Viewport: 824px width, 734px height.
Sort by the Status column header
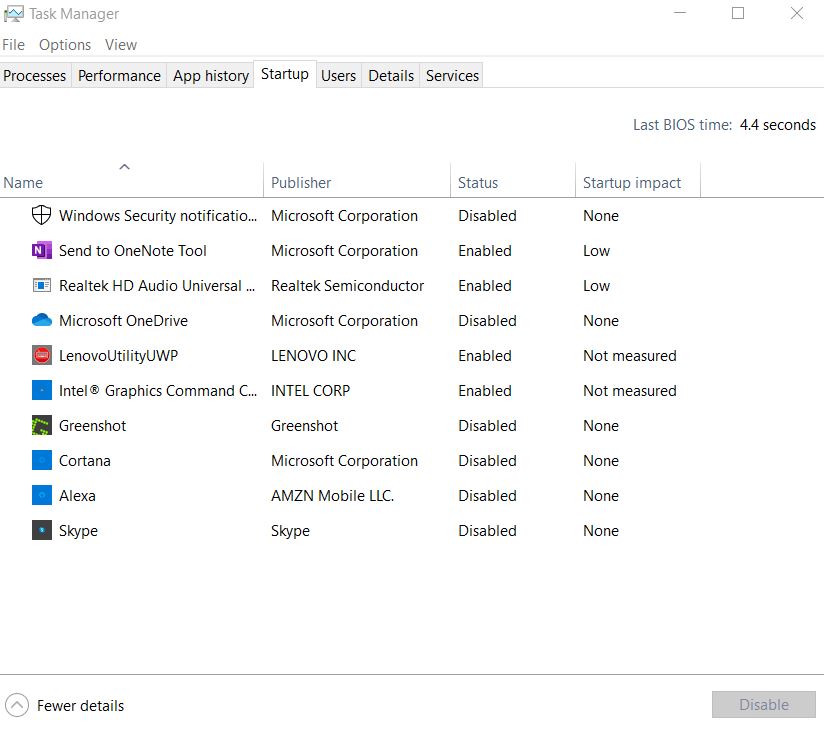click(x=513, y=181)
